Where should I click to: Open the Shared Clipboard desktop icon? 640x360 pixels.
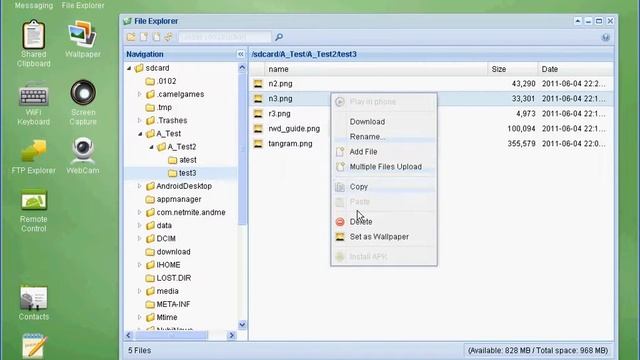pos(33,44)
